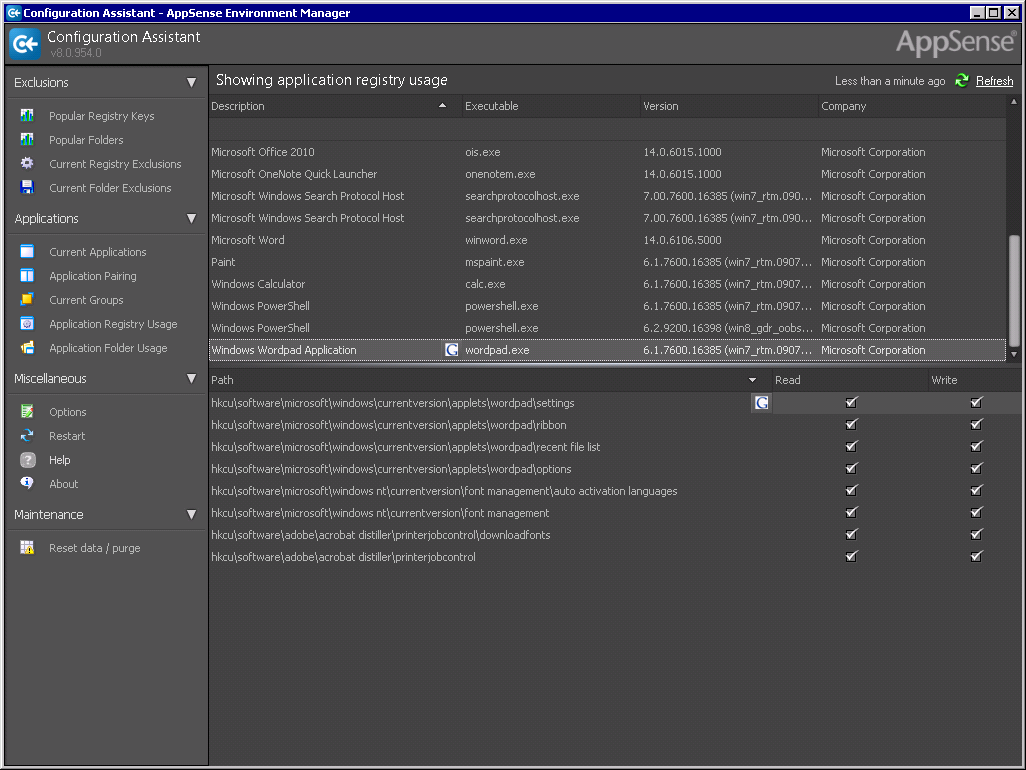Viewport: 1026px width, 770px height.
Task: Show Application Folder Usage
Action: (108, 348)
